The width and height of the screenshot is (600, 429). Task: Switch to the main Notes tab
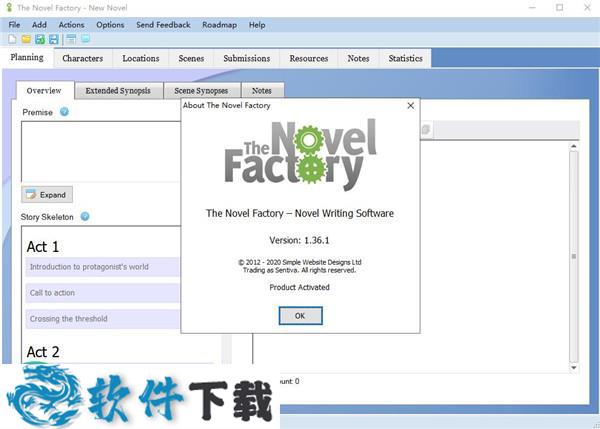pos(358,59)
